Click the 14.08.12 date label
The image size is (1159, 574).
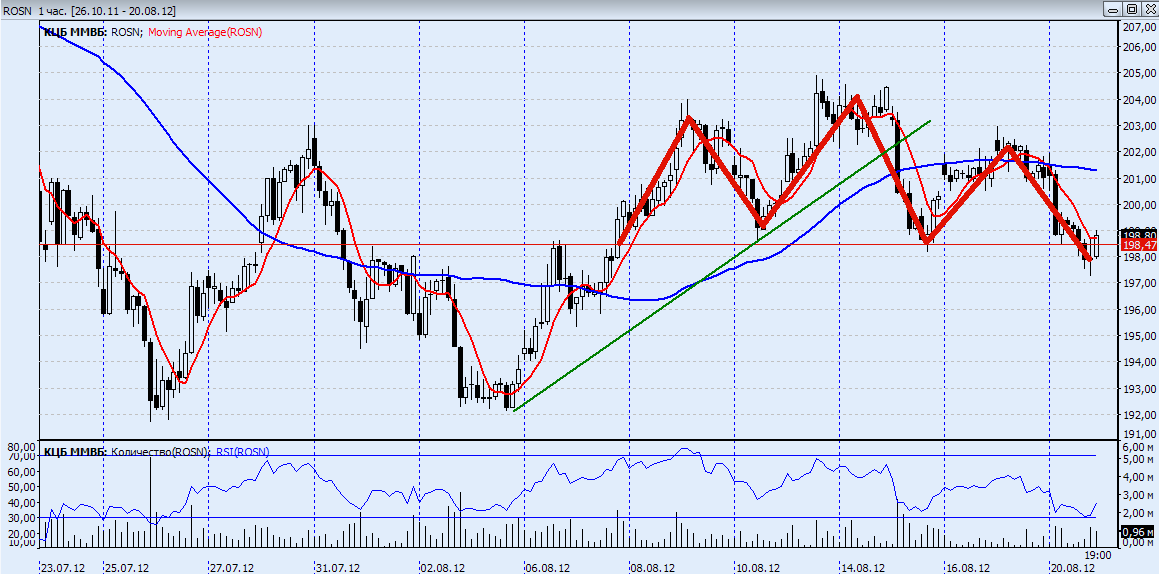coord(863,567)
